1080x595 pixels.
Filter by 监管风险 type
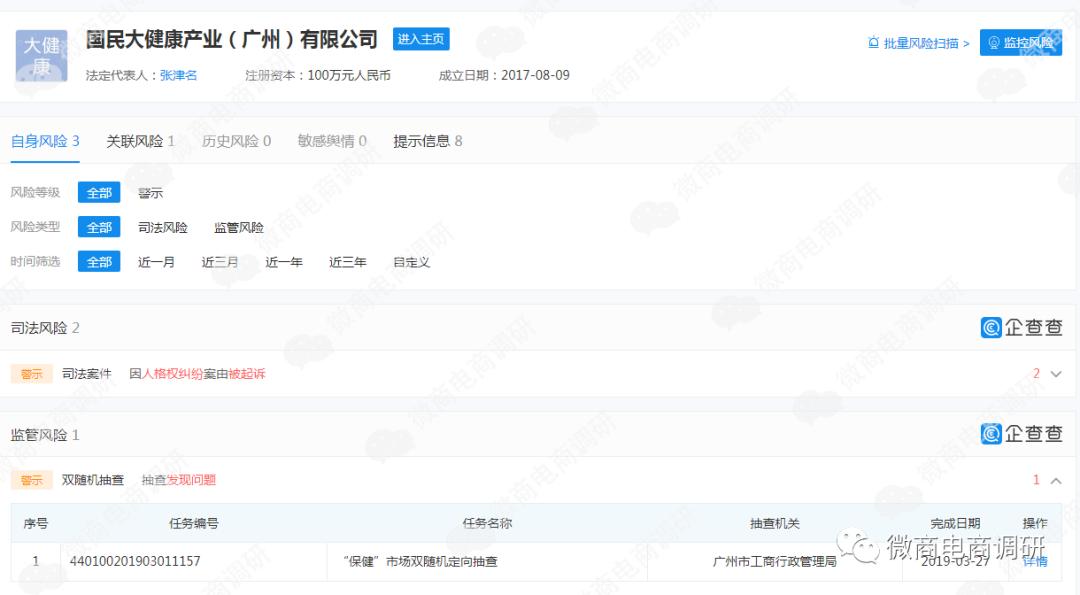coord(238,227)
